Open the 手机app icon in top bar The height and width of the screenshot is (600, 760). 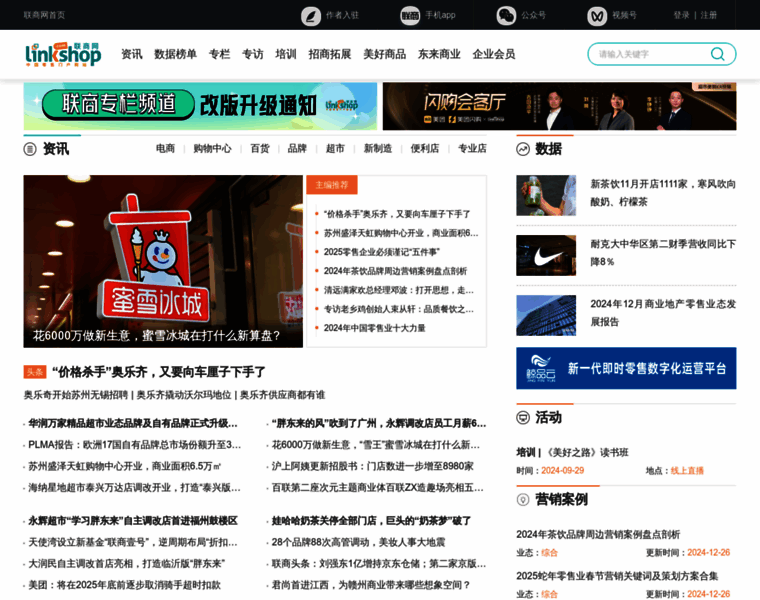[x=410, y=16]
